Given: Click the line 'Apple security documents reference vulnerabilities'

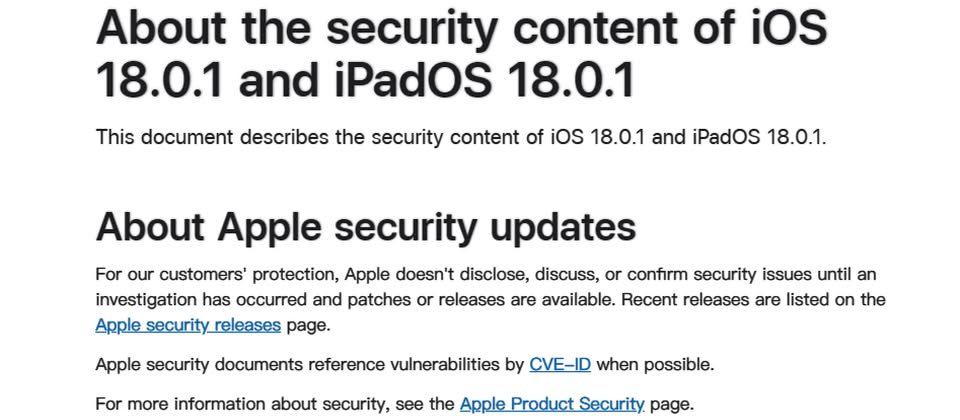Looking at the screenshot, I should coord(405,365).
